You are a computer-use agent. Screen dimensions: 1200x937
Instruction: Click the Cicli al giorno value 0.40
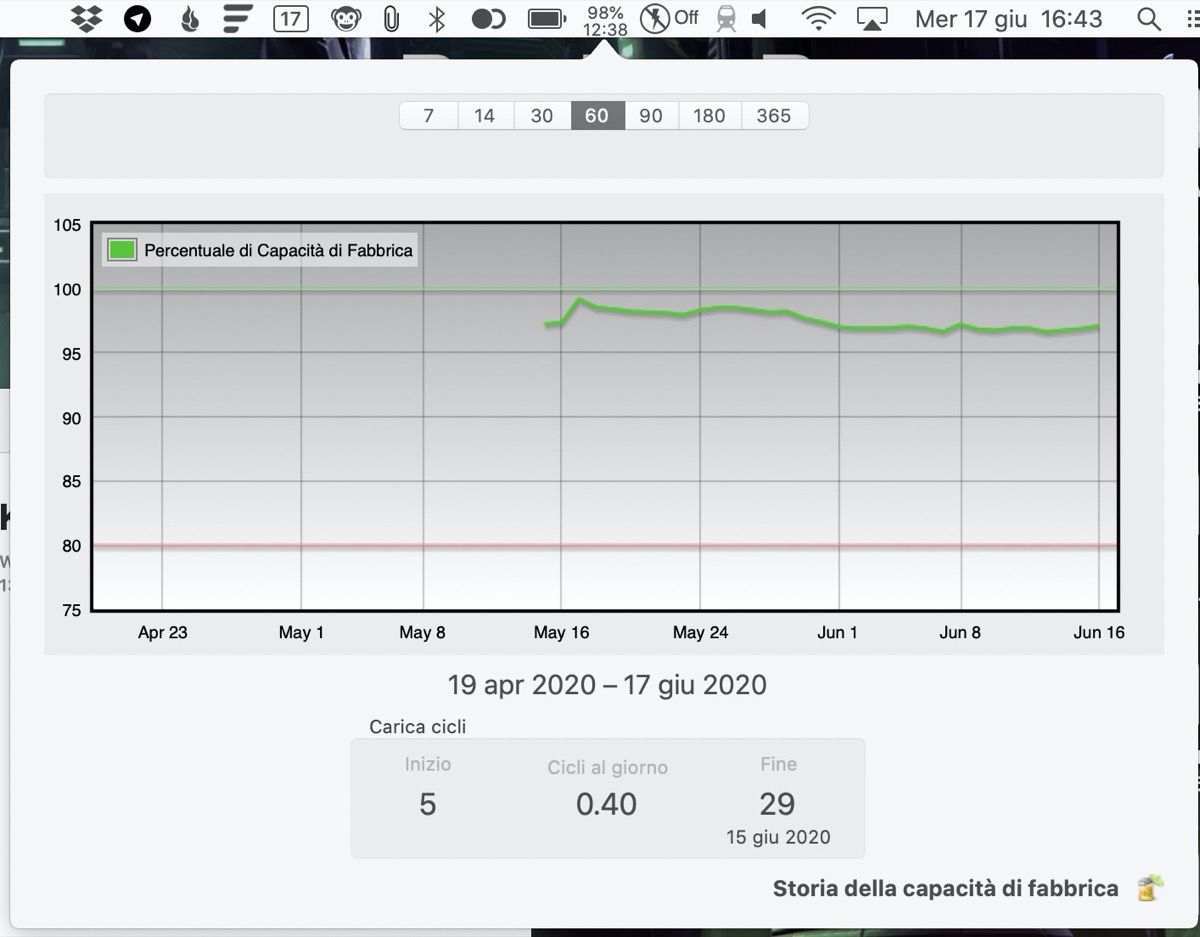pyautogui.click(x=607, y=804)
